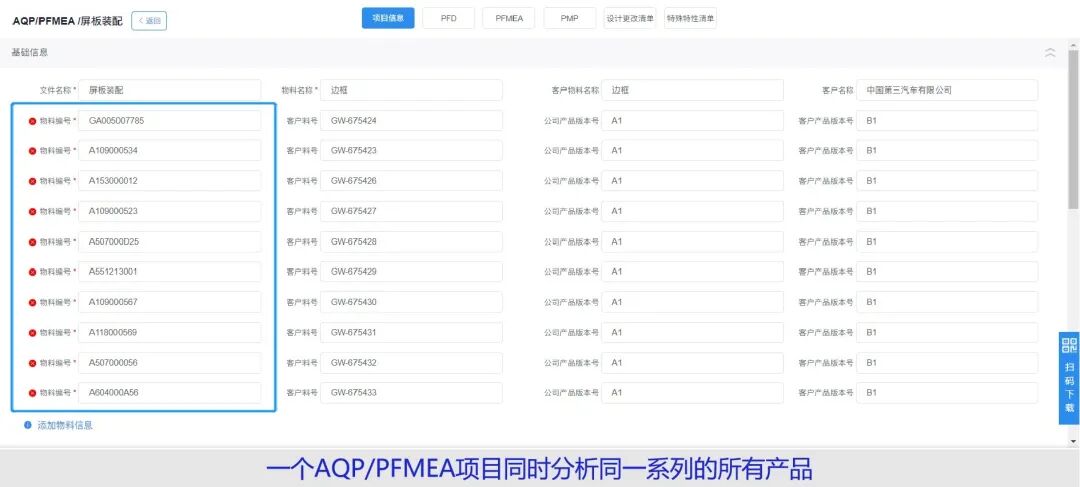This screenshot has width=1080, height=487.
Task: Click the 客户名称 field 中国第三汽车有限公司
Action: tap(947, 90)
